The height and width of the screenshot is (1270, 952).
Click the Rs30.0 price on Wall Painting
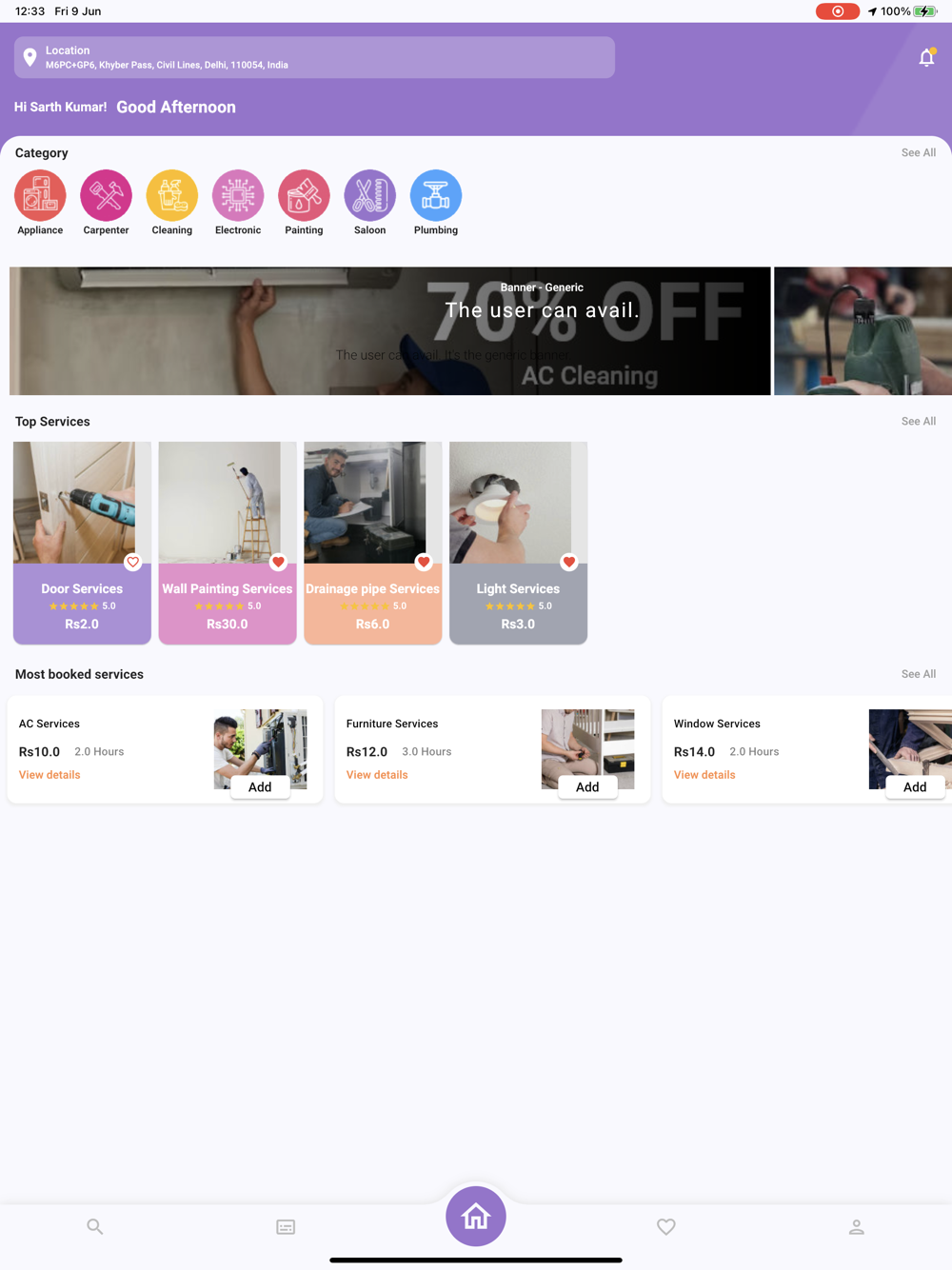(228, 625)
